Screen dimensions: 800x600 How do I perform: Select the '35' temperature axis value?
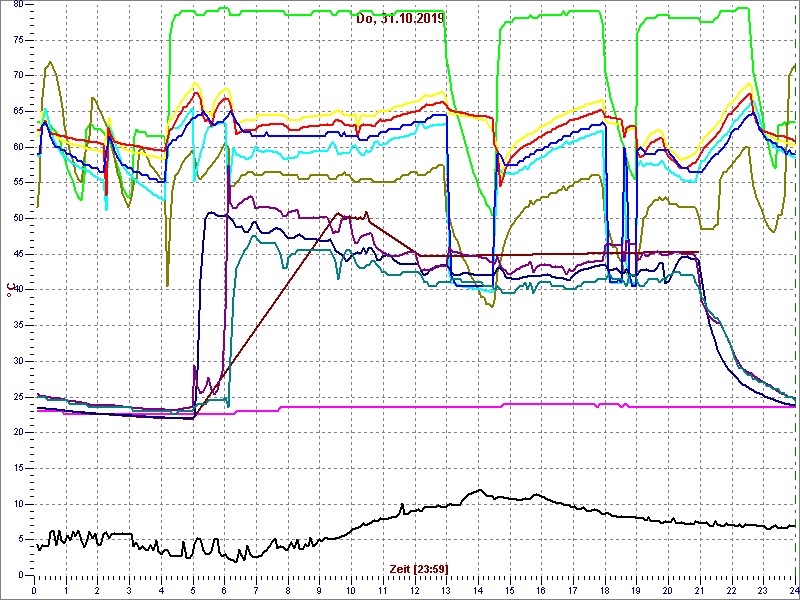click(x=19, y=326)
